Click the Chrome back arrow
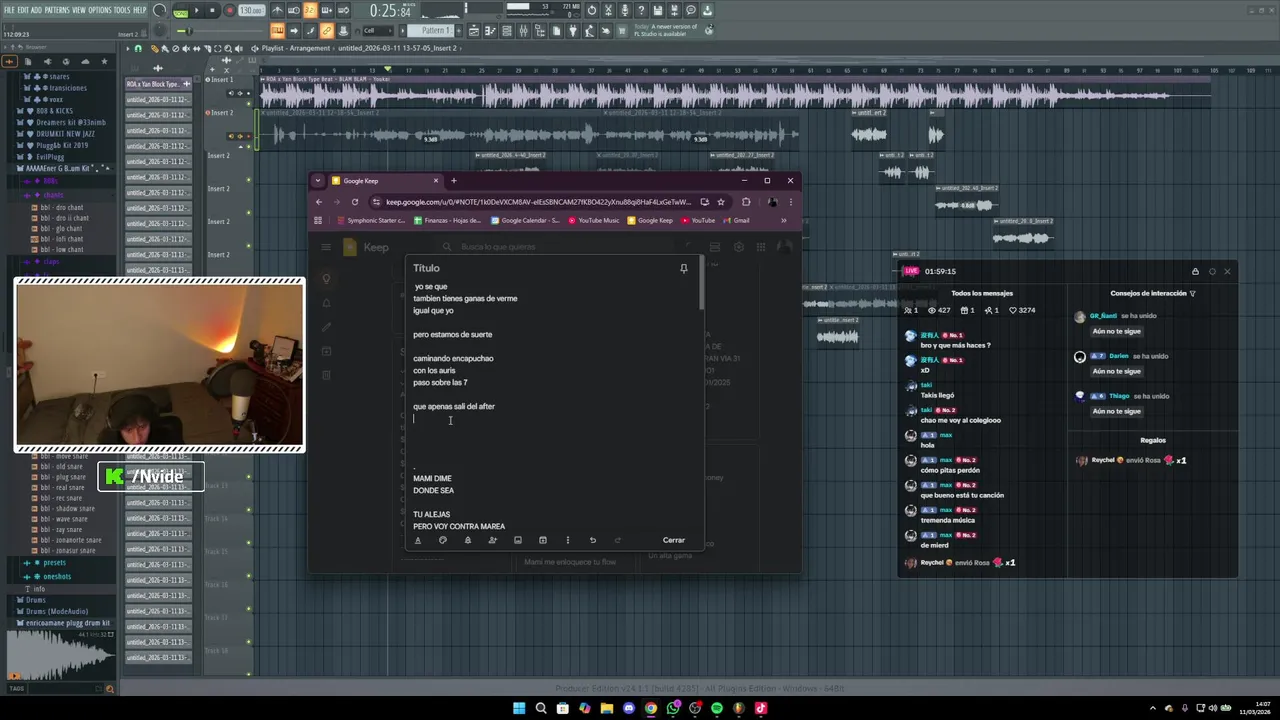 click(319, 202)
